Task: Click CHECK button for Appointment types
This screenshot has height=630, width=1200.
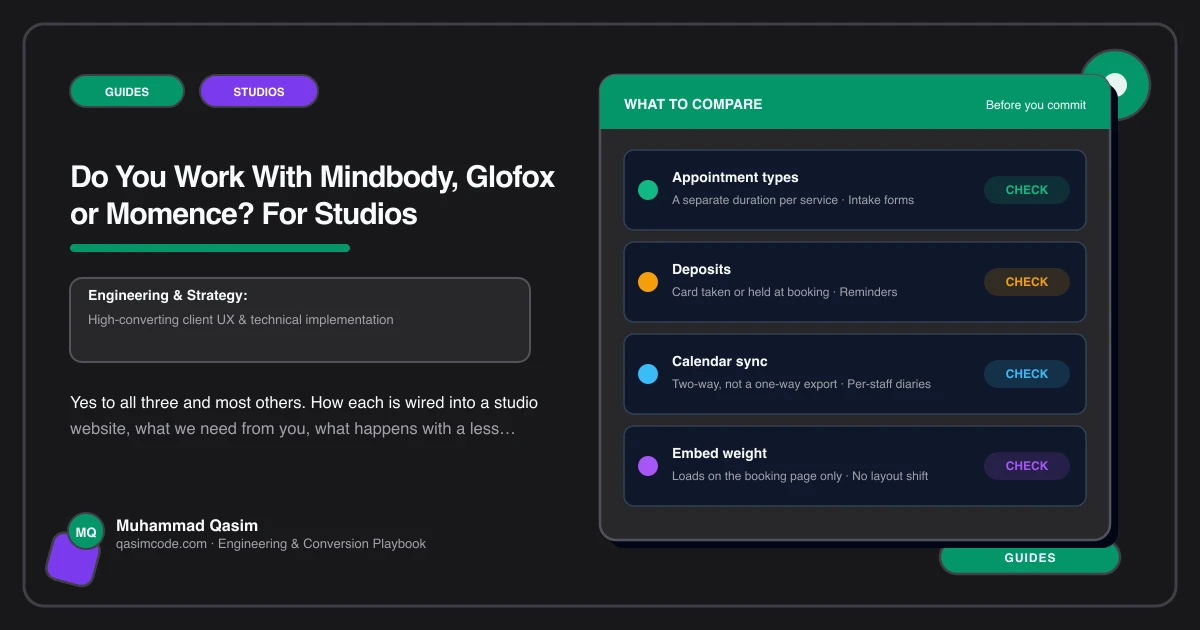Action: (1027, 190)
